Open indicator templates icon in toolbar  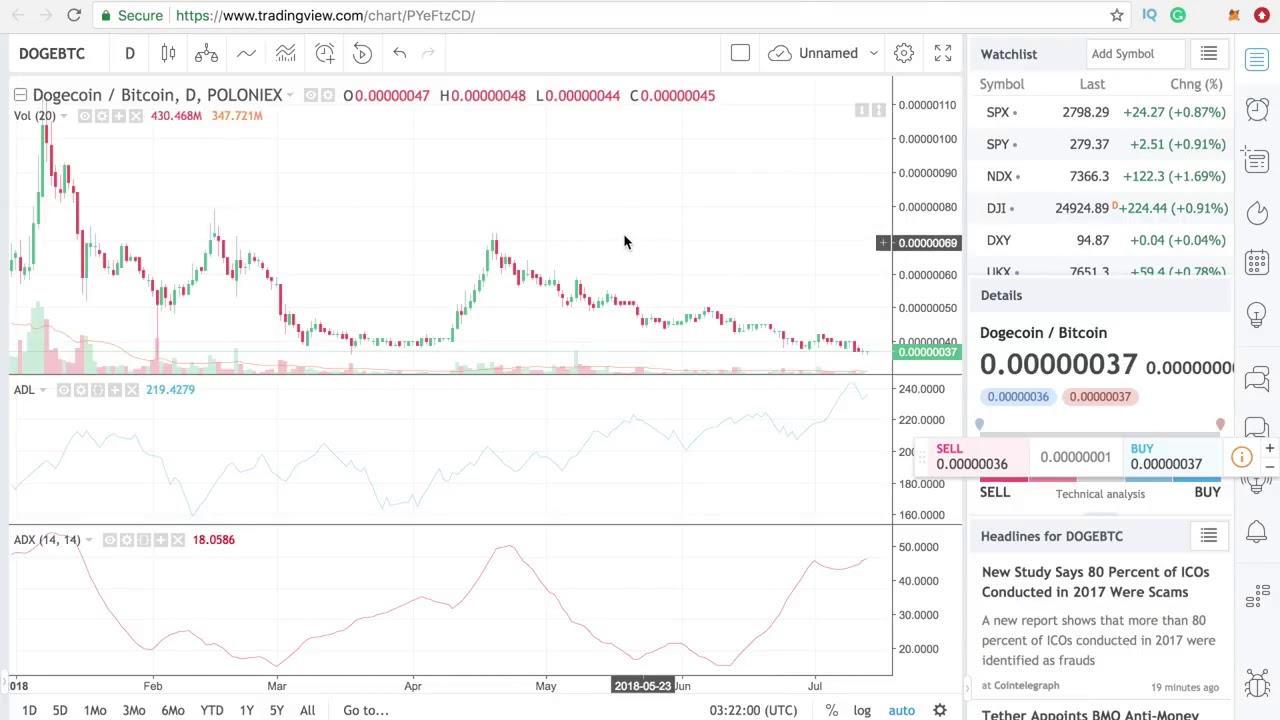pos(285,53)
